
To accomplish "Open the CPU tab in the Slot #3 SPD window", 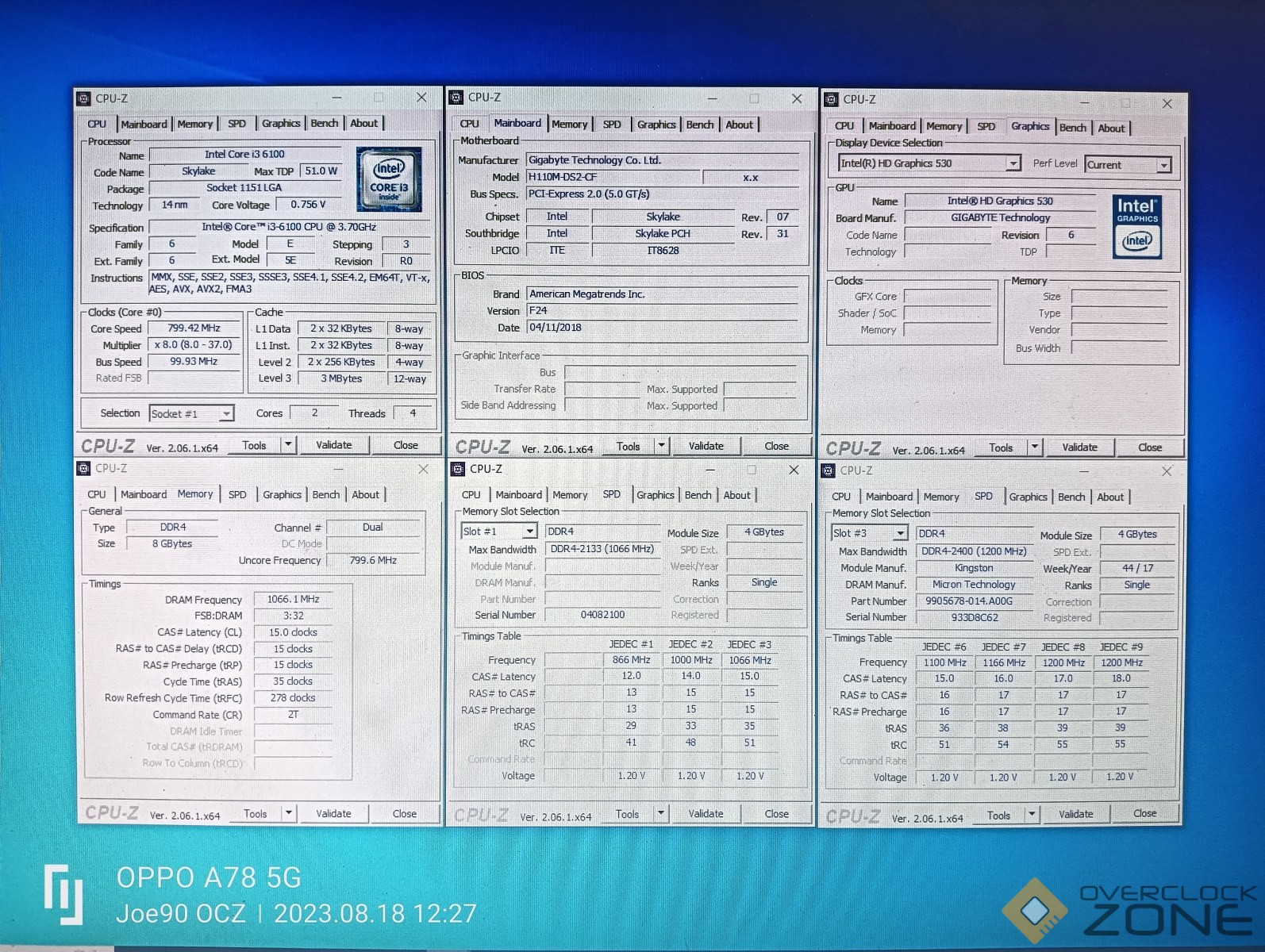I will pos(841,497).
